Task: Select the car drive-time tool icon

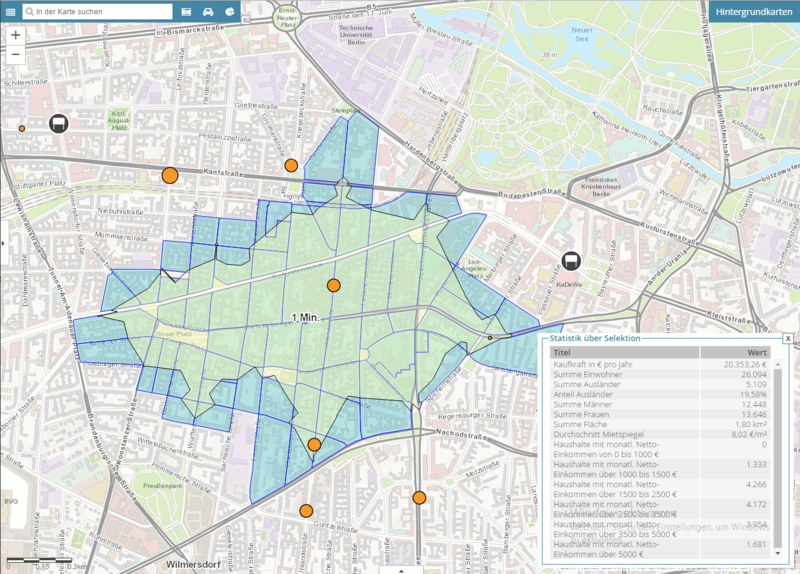Action: (208, 11)
